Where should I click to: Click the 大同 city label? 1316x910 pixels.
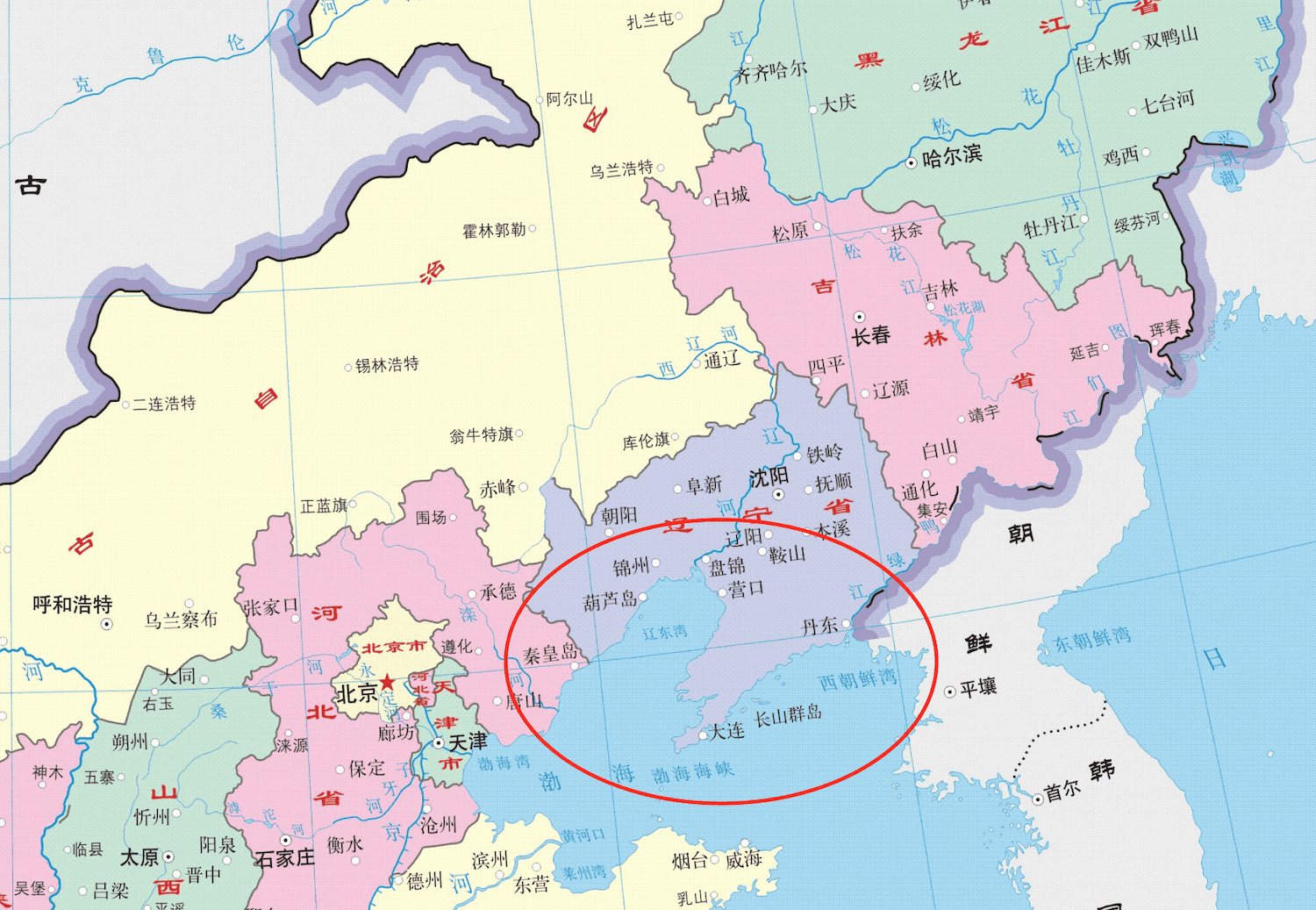[x=178, y=676]
